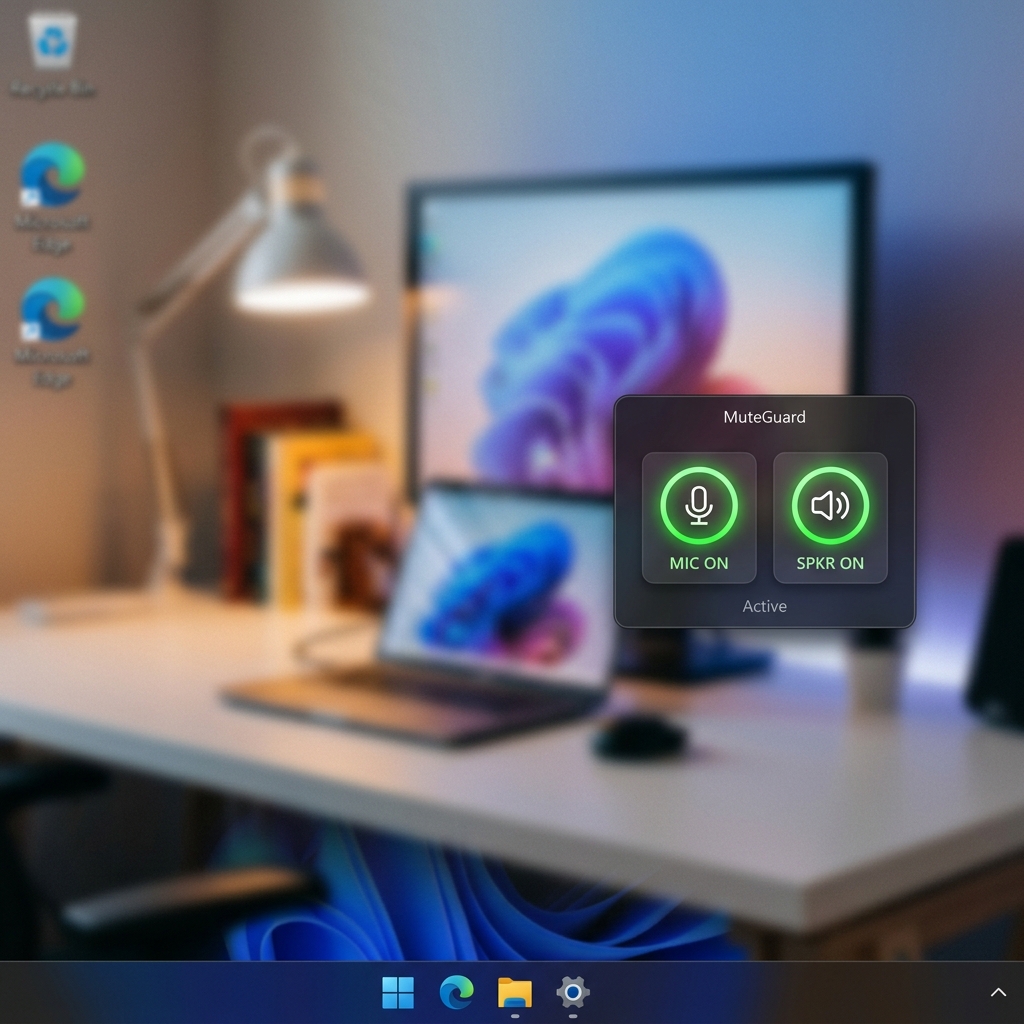
Task: Toggle the MIC ON button in MuteGuard
Action: pos(698,517)
